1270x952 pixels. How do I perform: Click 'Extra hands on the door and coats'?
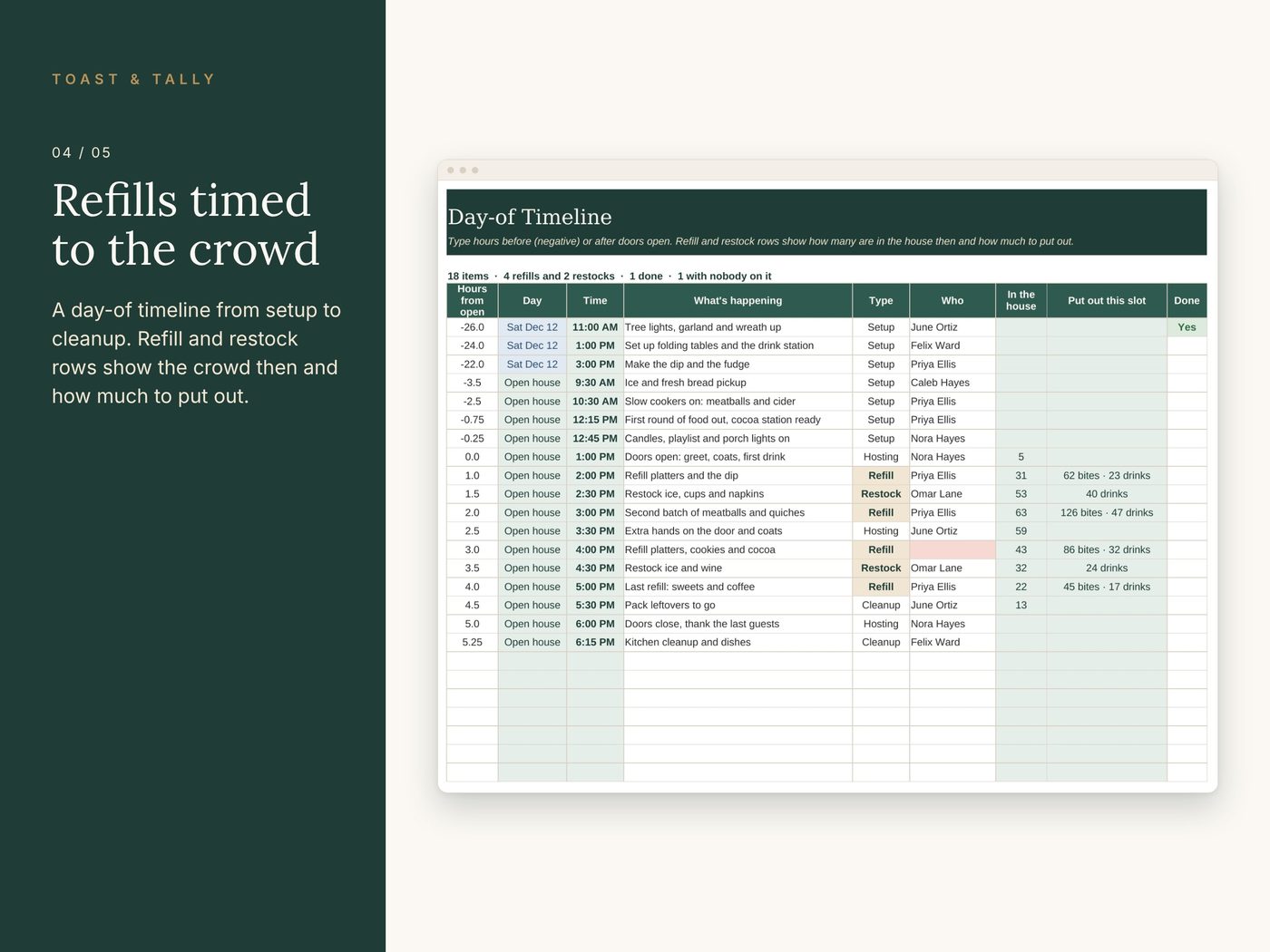pos(738,531)
